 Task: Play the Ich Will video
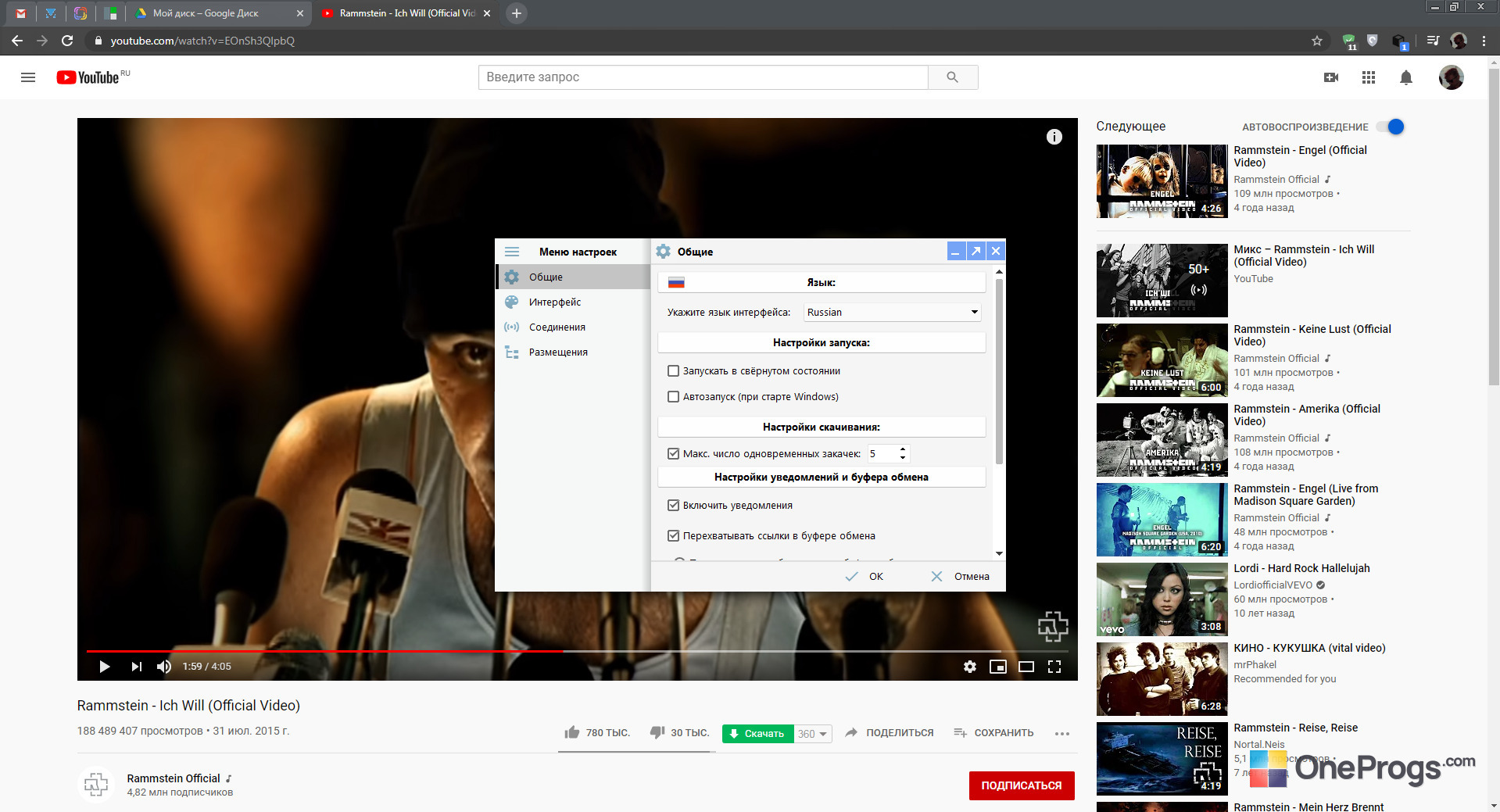(x=105, y=667)
